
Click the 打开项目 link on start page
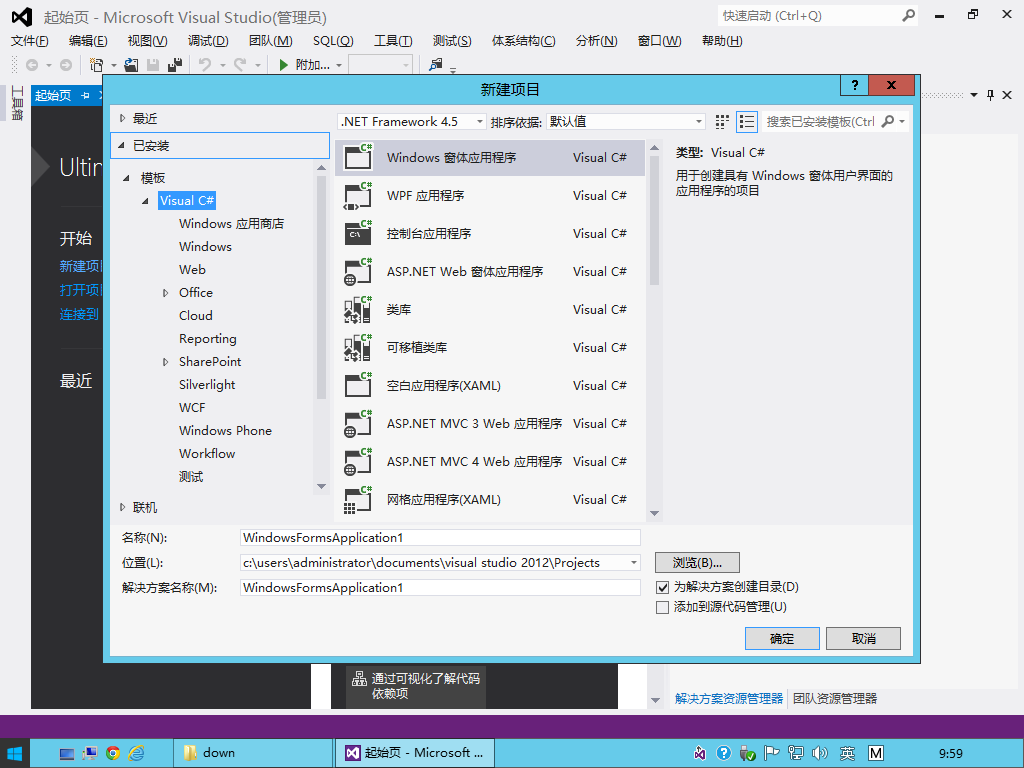pos(80,290)
